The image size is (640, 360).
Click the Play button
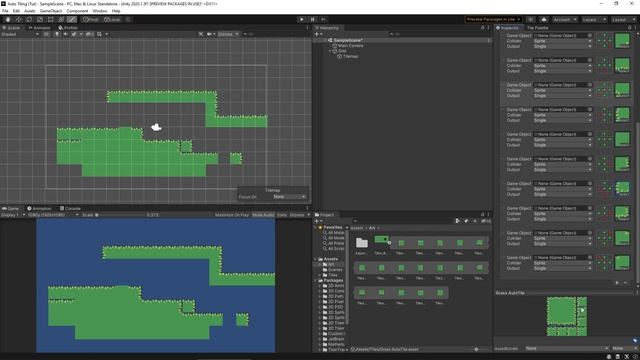click(x=302, y=19)
